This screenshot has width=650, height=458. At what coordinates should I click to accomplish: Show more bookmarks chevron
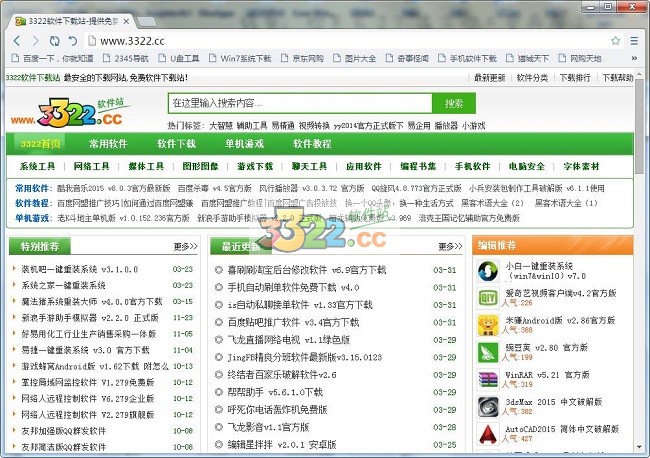pos(634,58)
